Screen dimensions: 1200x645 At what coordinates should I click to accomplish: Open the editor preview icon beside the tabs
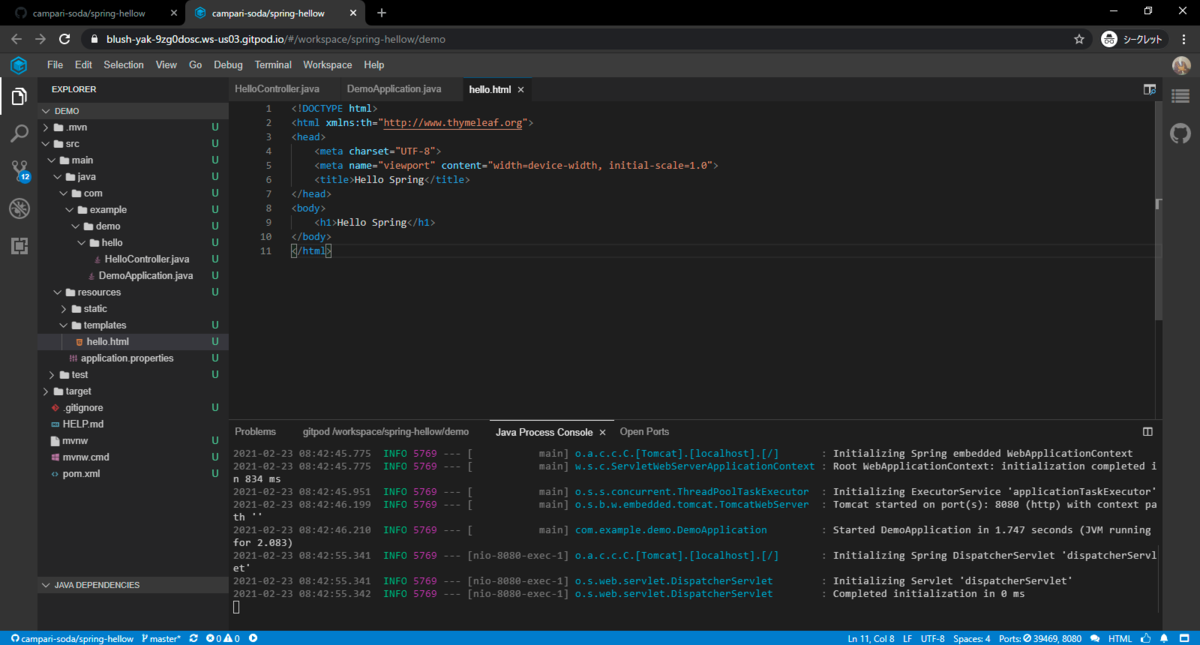[1149, 89]
